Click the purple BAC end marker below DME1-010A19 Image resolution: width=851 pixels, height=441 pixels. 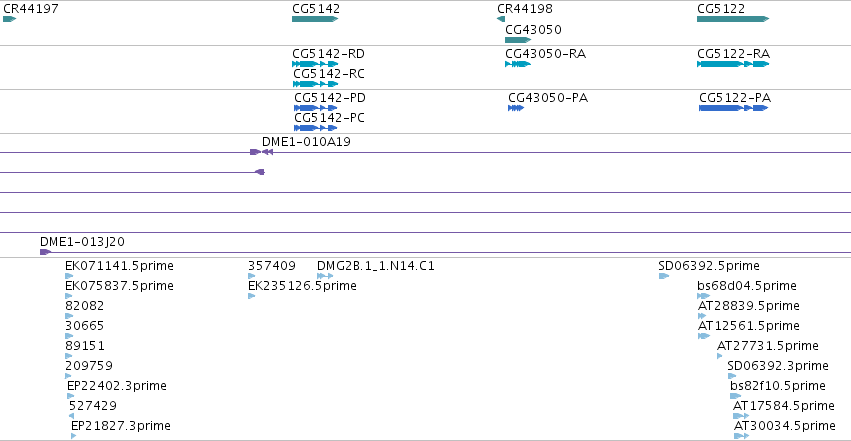pos(260,172)
